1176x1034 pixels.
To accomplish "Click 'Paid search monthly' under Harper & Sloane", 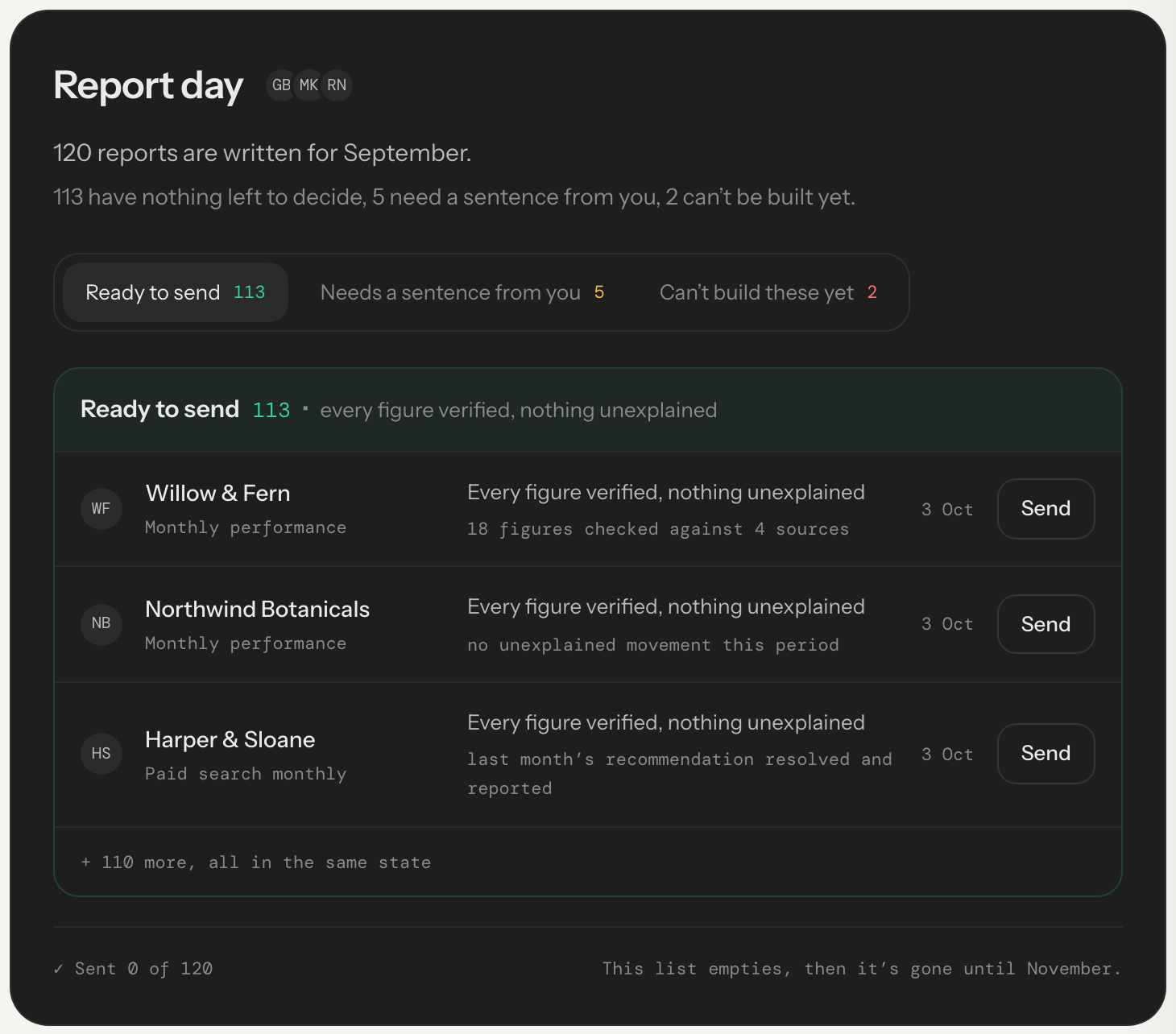I will point(246,774).
